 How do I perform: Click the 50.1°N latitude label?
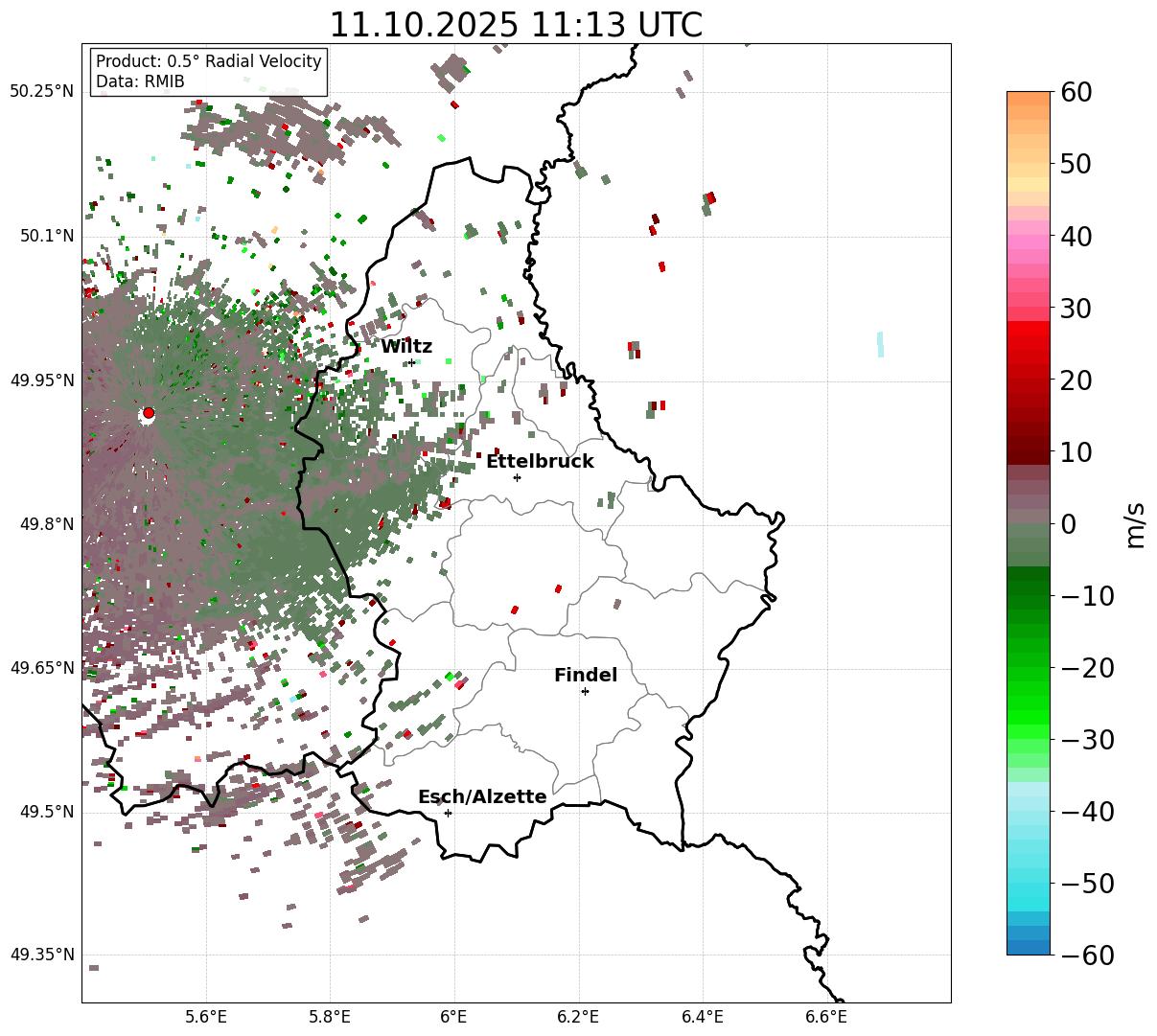(x=47, y=236)
